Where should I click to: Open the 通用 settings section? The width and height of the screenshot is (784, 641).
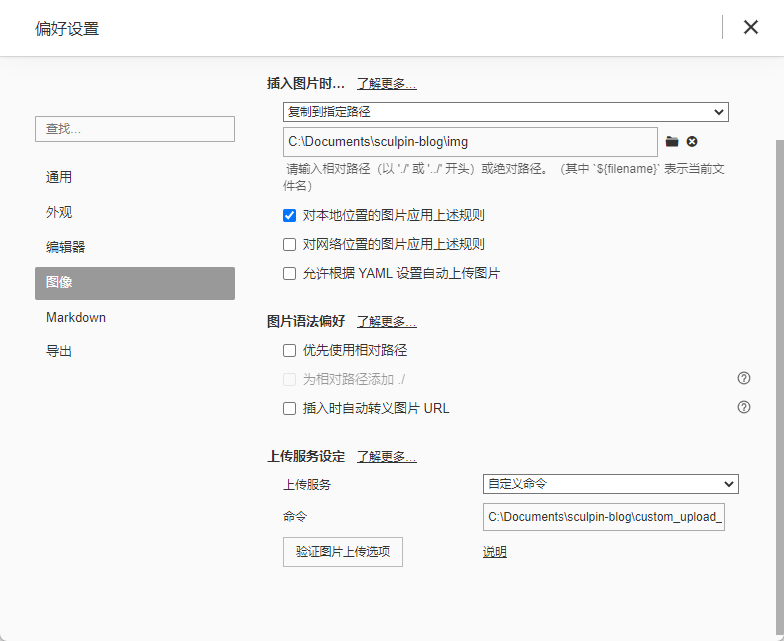click(x=59, y=177)
